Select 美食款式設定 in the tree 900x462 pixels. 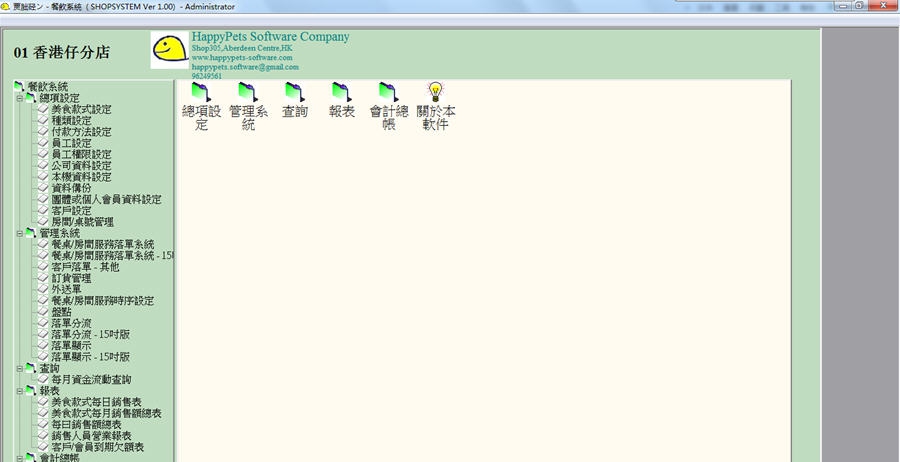pyautogui.click(x=81, y=109)
